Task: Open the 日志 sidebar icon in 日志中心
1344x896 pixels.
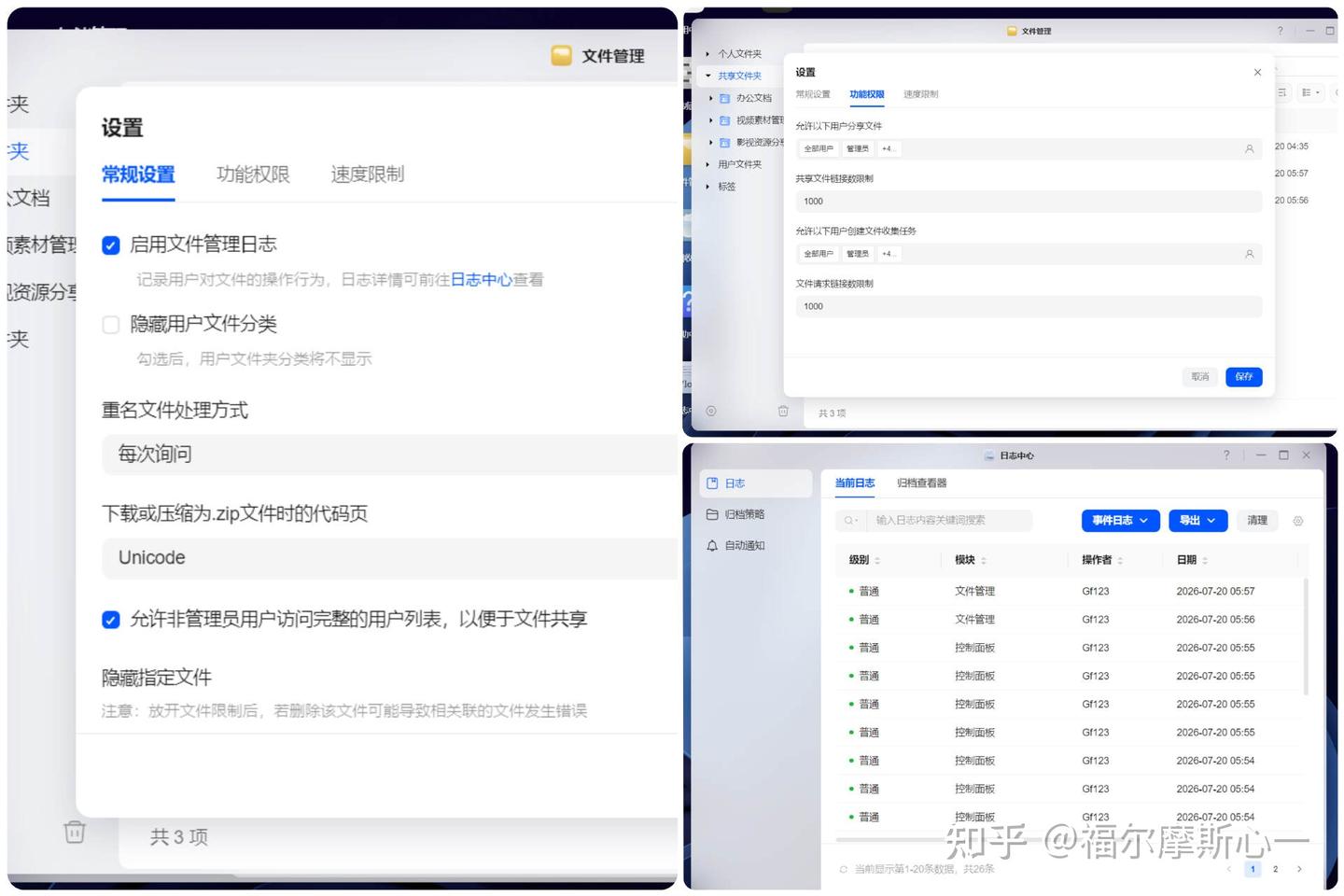Action: (712, 483)
